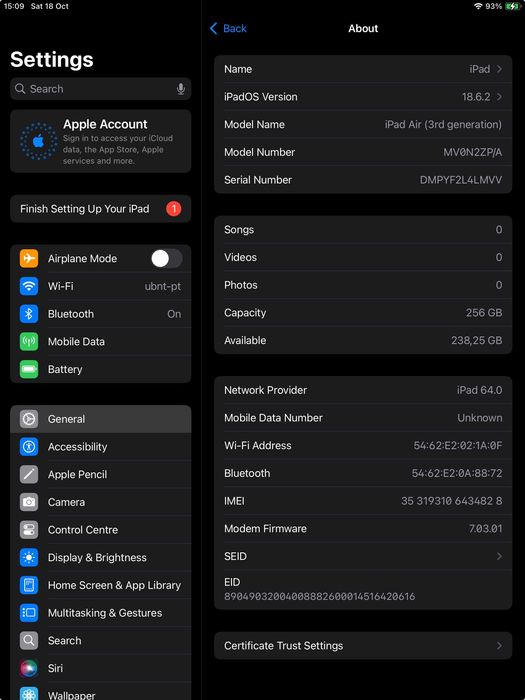The image size is (525, 700).
Task: Tap the Wallpaper flower icon
Action: (x=29, y=693)
